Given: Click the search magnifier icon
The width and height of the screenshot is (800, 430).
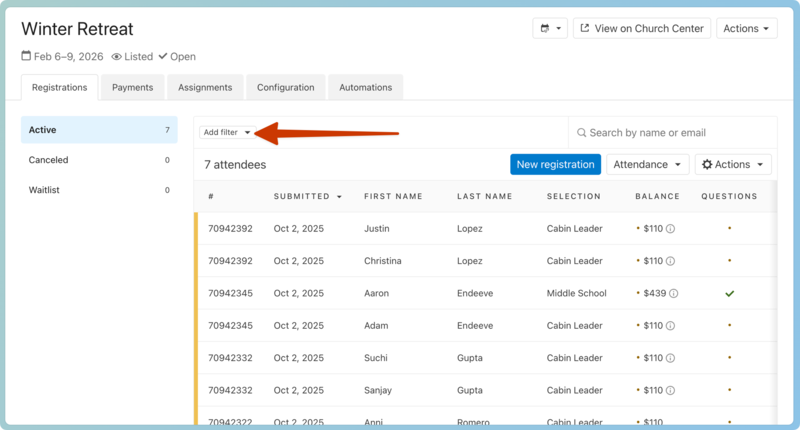Looking at the screenshot, I should (581, 133).
